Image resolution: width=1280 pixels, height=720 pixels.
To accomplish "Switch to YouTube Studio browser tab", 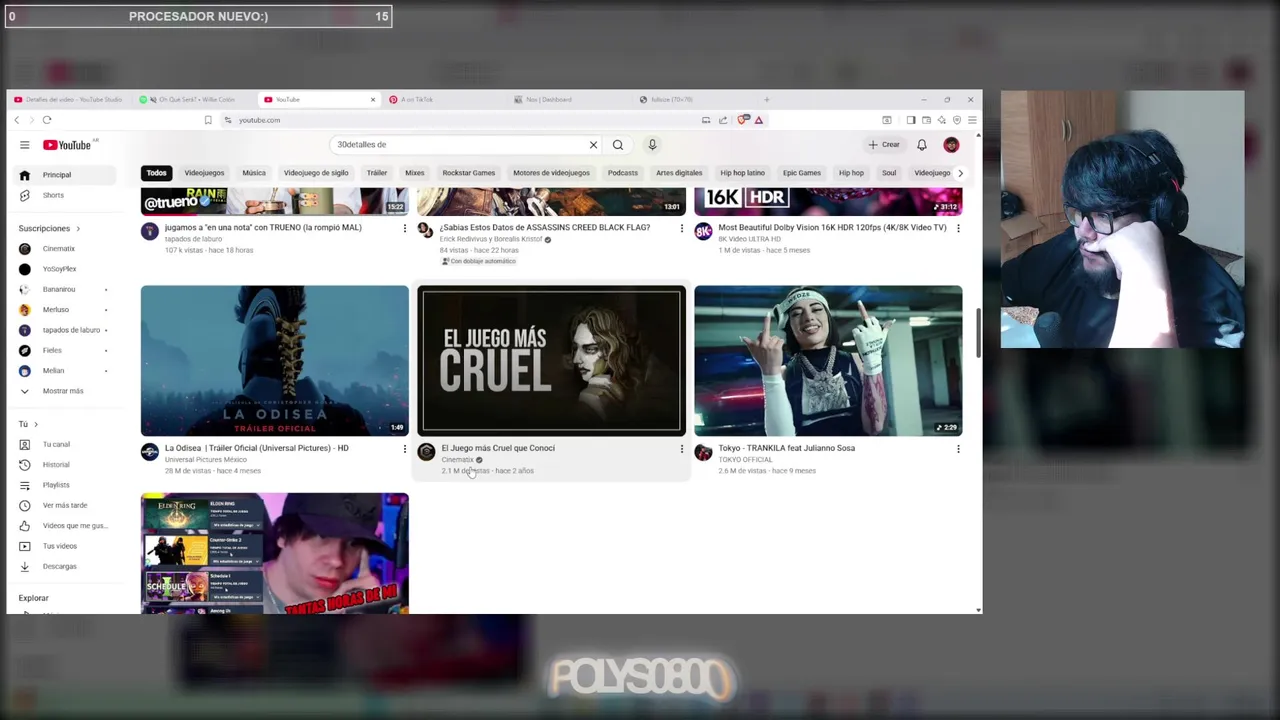I will (68, 100).
